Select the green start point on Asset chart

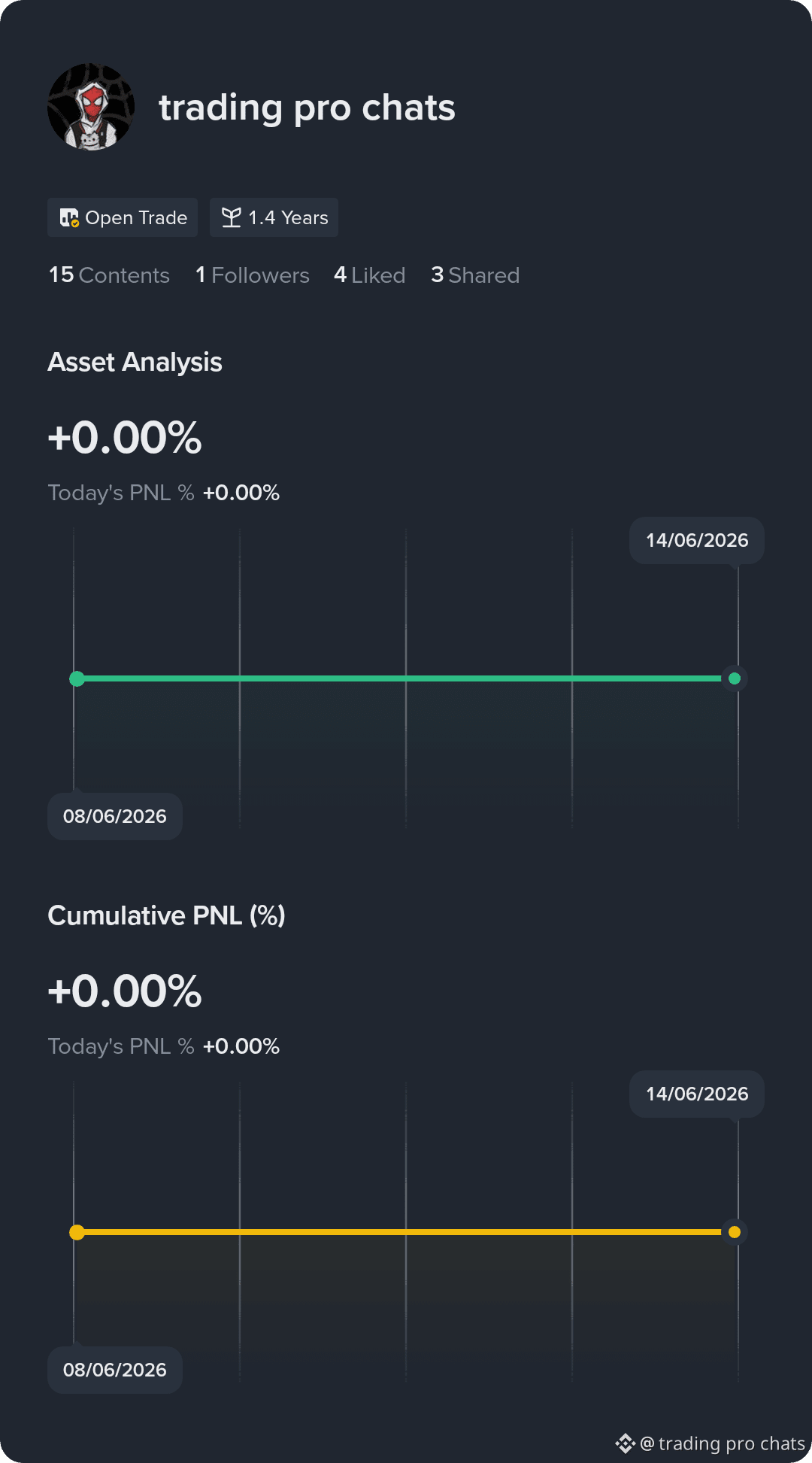click(x=77, y=678)
